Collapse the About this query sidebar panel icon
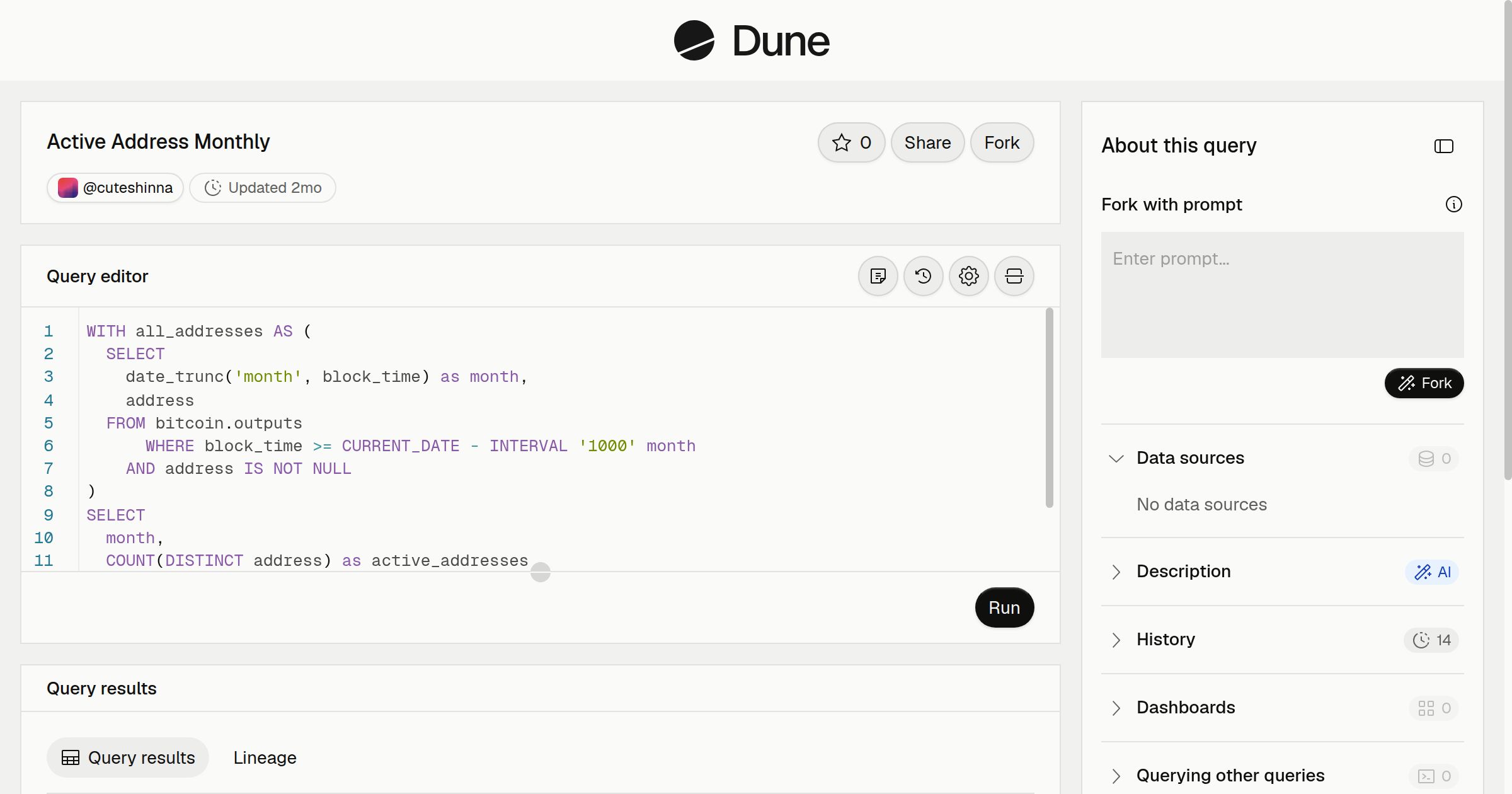 click(1443, 146)
